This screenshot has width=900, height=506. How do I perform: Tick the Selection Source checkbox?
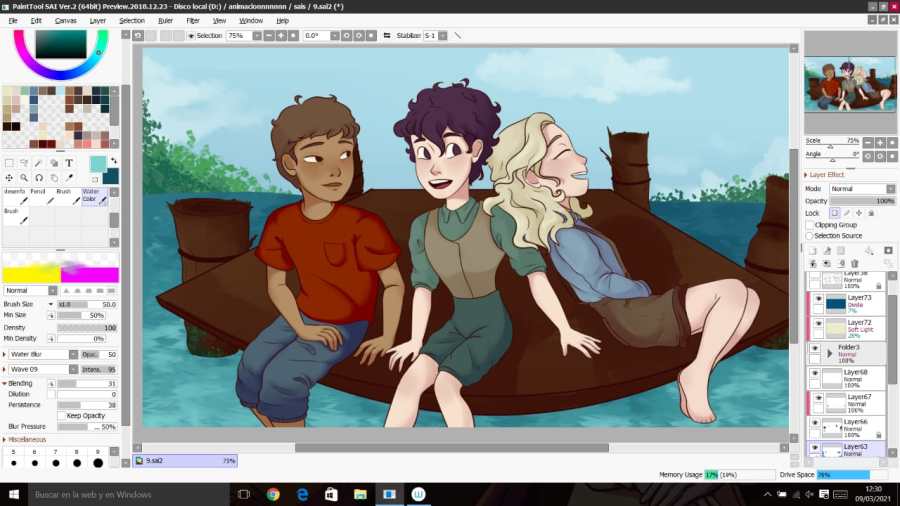(x=811, y=236)
